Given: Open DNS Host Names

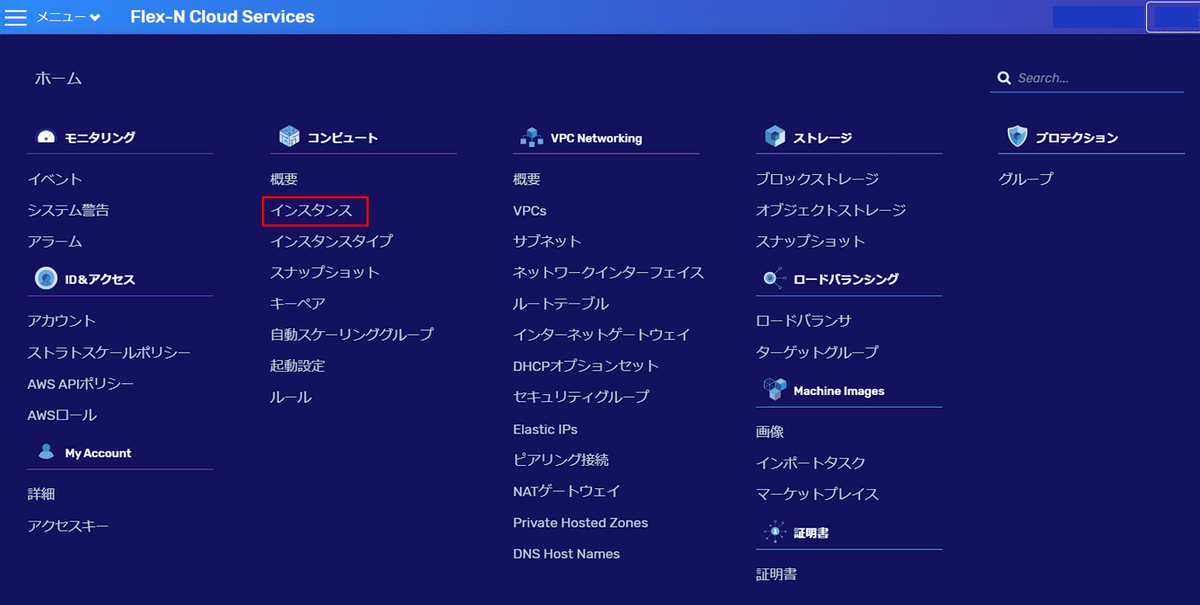Looking at the screenshot, I should (x=566, y=554).
